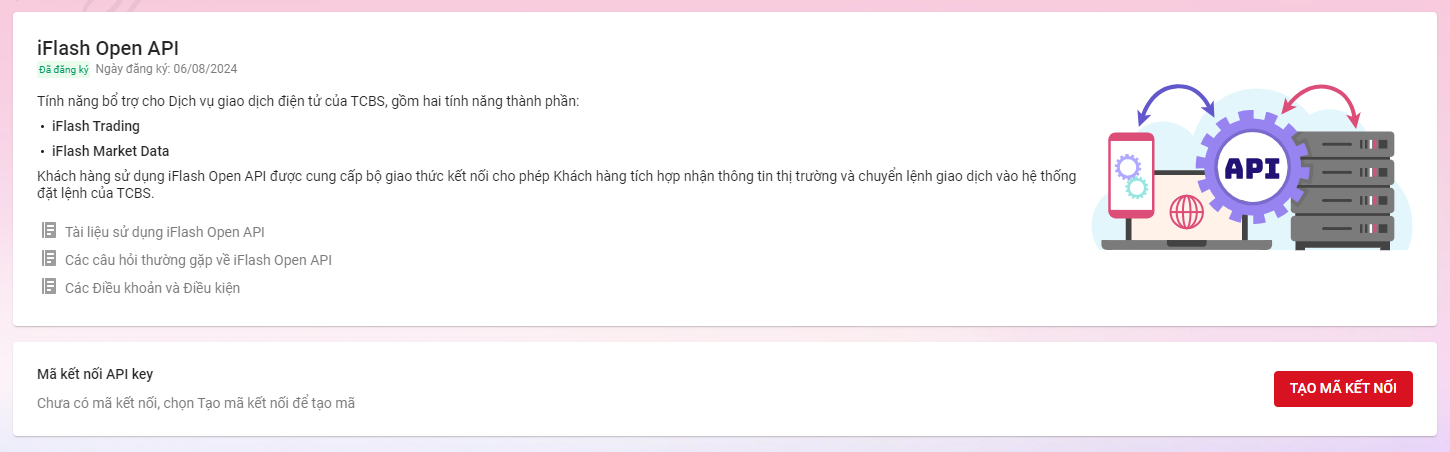Click the document icon beside Các Điều khoản
This screenshot has width=1450, height=452.
pos(49,287)
